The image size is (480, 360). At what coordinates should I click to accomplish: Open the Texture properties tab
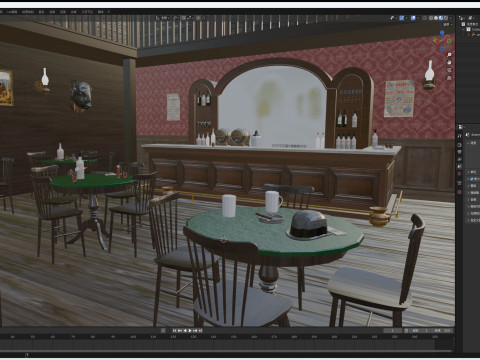(459, 192)
